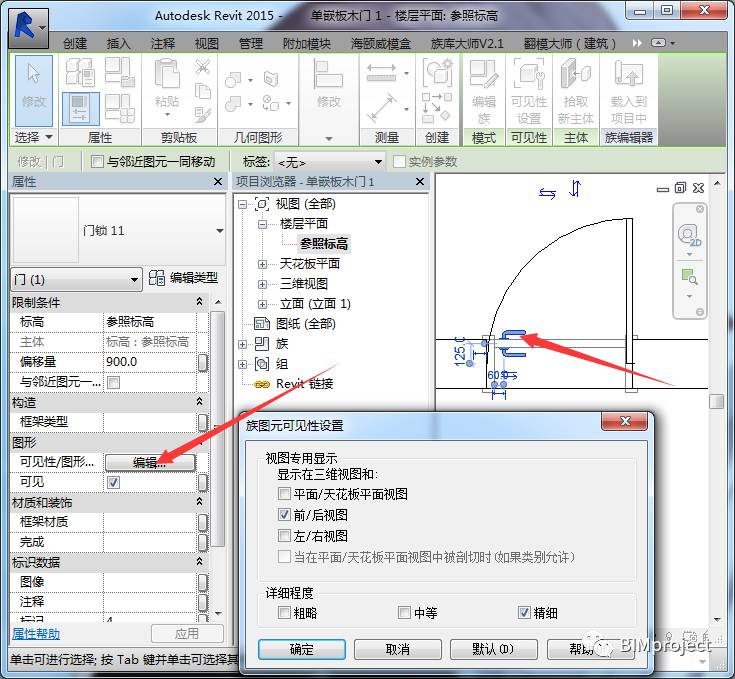The width and height of the screenshot is (735, 679).
Task: Click 确定 in visibility dialog
Action: 302,649
